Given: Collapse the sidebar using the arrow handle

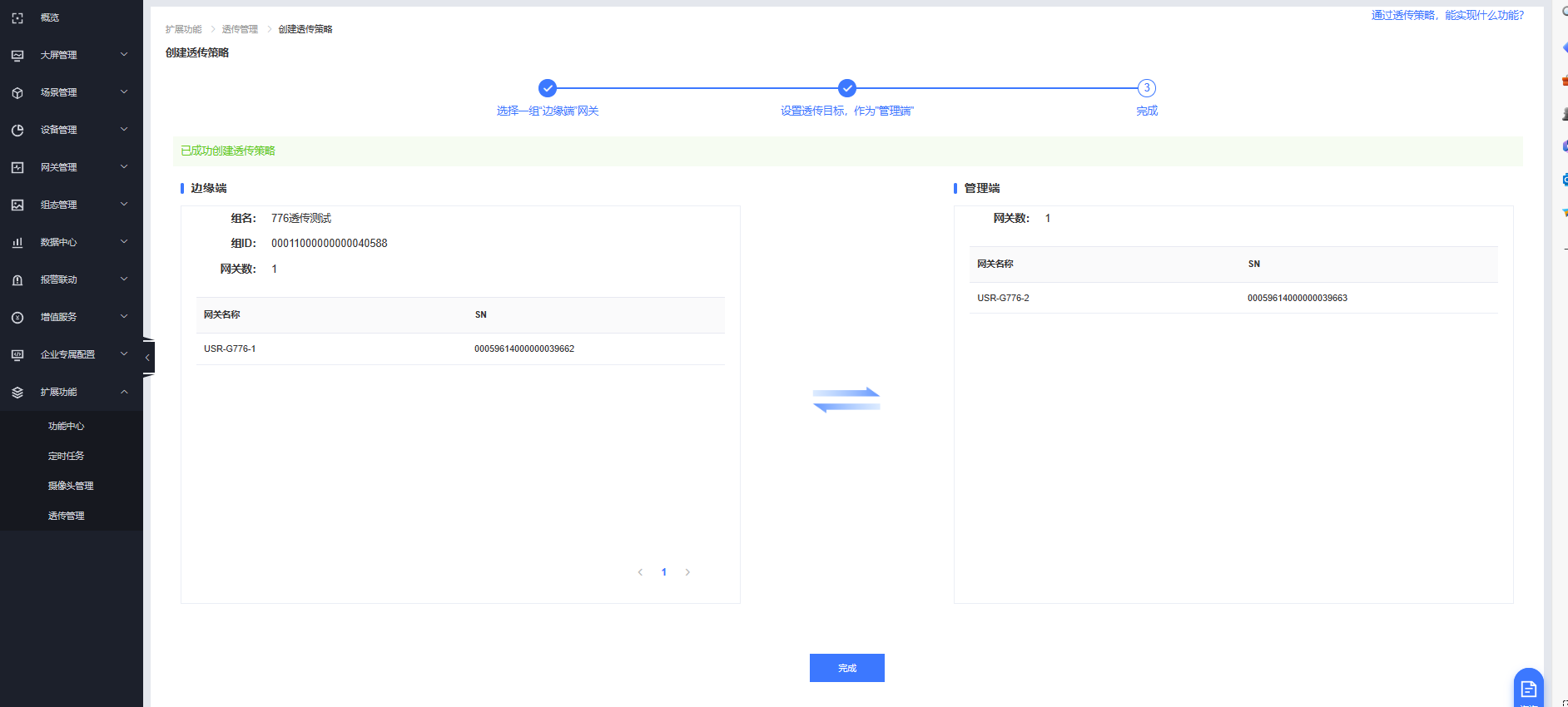Looking at the screenshot, I should pos(147,357).
